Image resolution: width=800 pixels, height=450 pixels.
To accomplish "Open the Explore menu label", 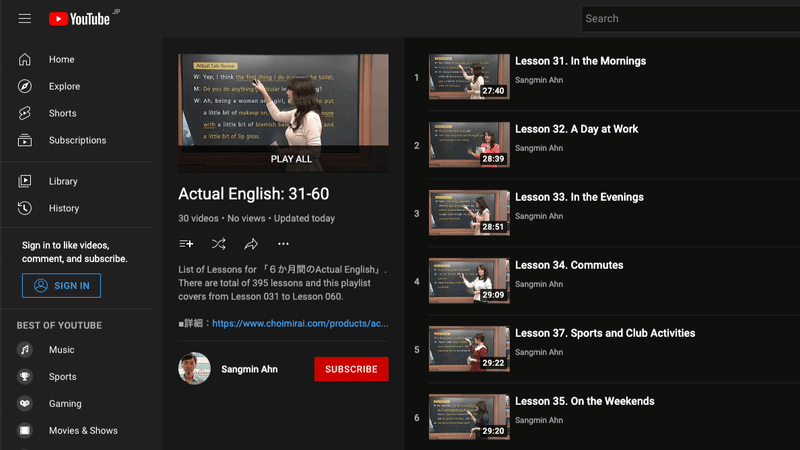I will [64, 86].
